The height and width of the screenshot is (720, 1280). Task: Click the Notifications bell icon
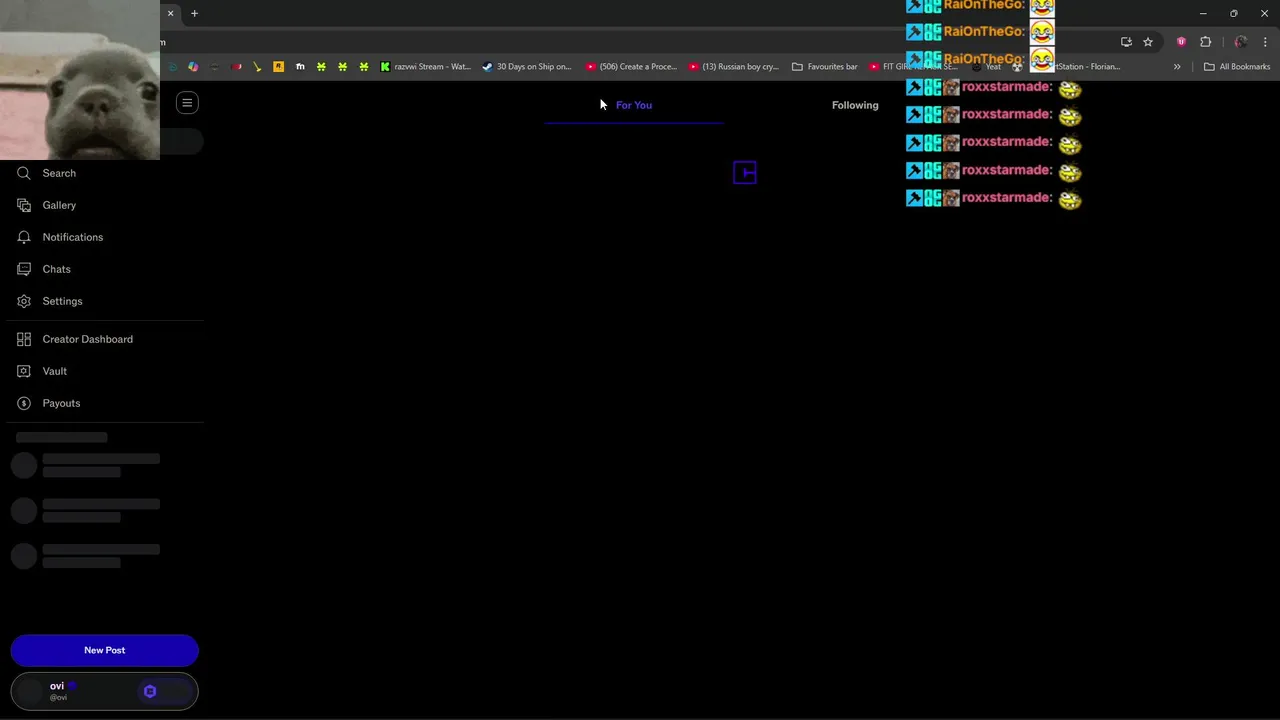pyautogui.click(x=24, y=237)
